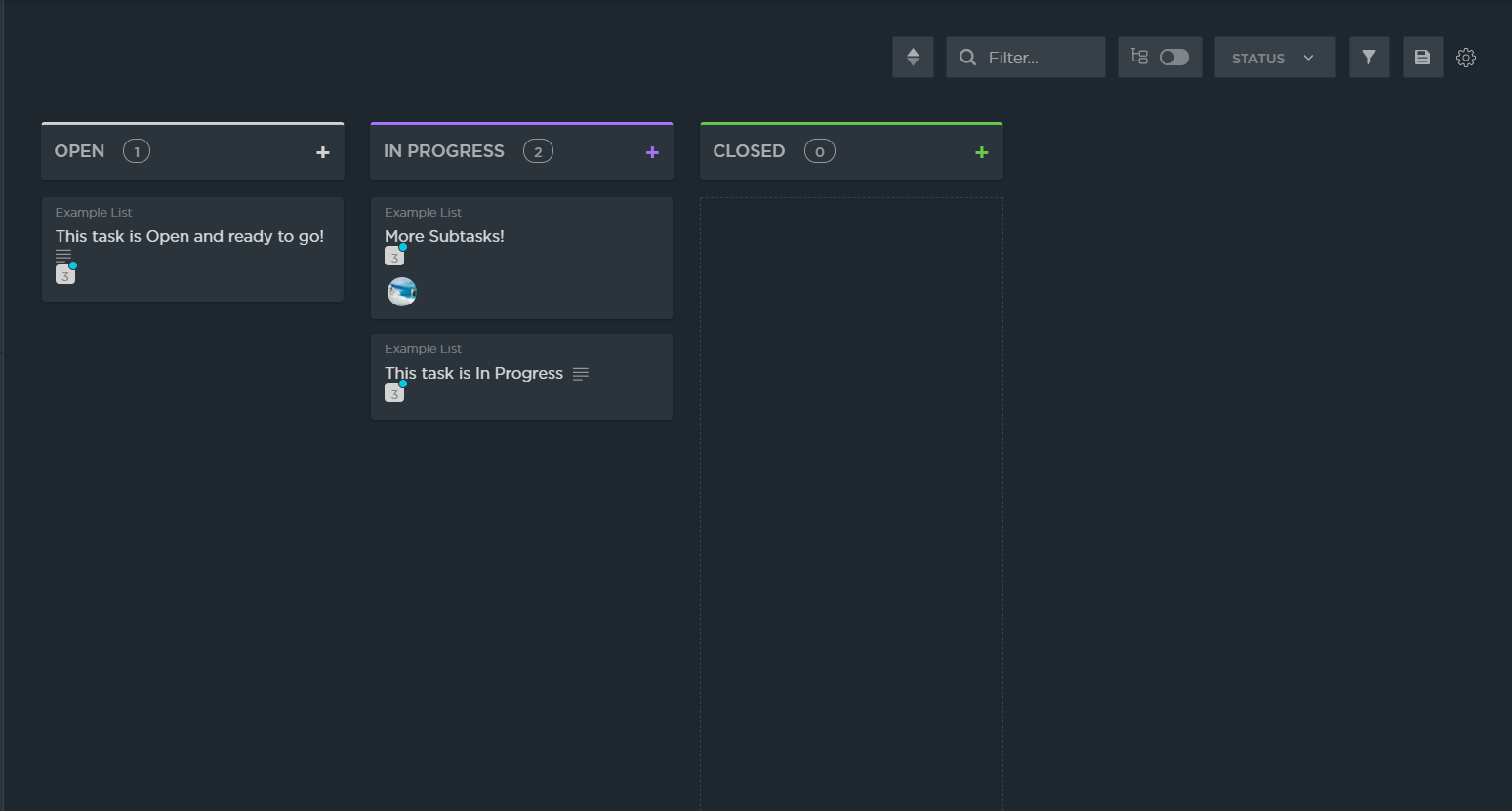Add a task to CLOSED column
The height and width of the screenshot is (811, 1512).
[982, 152]
